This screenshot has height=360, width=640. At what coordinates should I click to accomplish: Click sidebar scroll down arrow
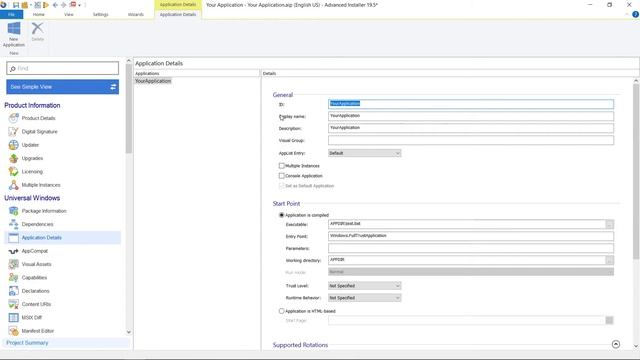click(129, 332)
